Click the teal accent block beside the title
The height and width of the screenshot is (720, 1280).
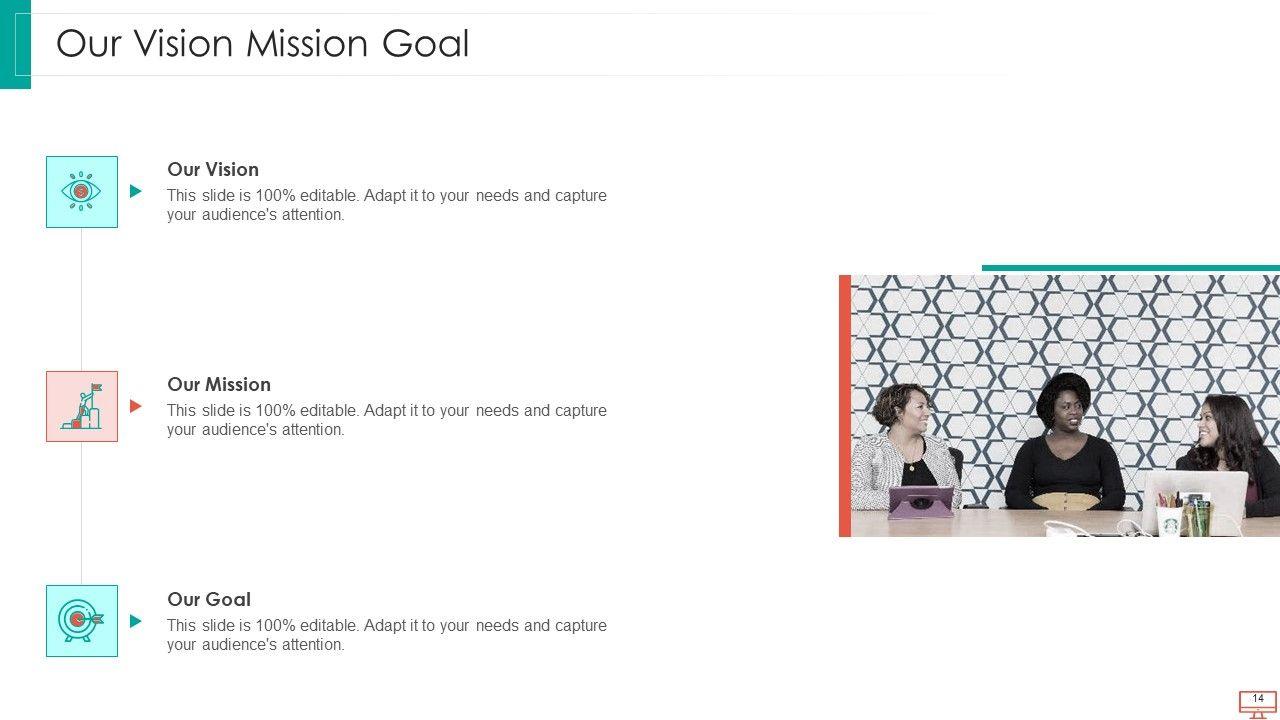(x=15, y=44)
